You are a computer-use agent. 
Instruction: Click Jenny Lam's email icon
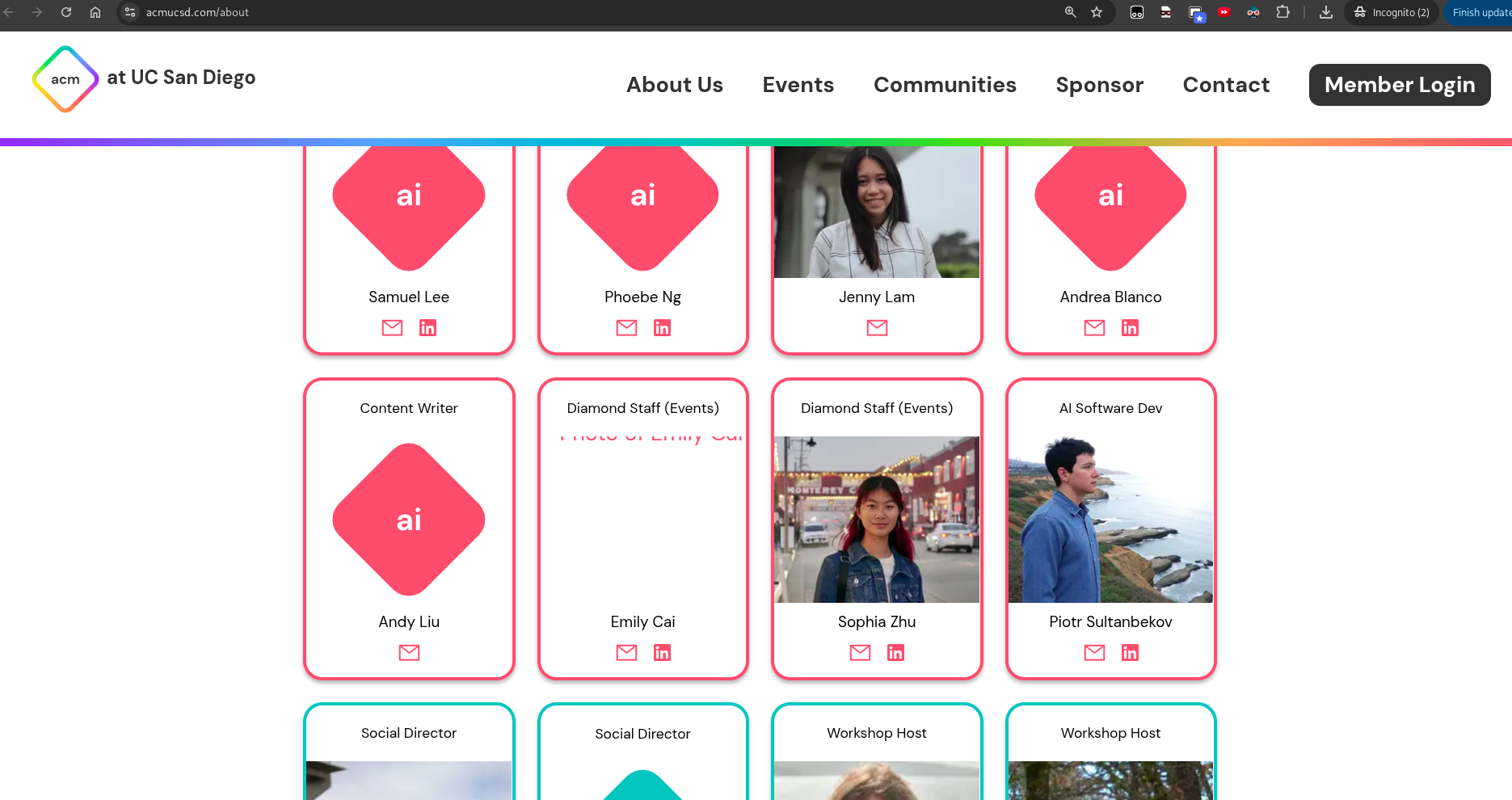[x=877, y=327]
